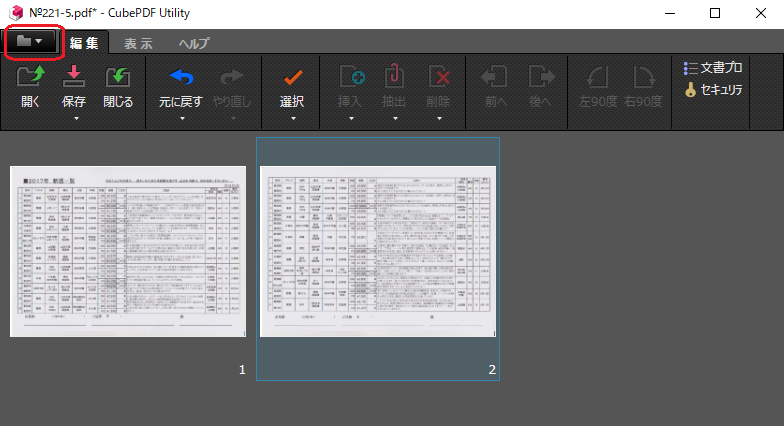
Task: Minimize the CubePDF Utility window
Action: pyautogui.click(x=670, y=13)
